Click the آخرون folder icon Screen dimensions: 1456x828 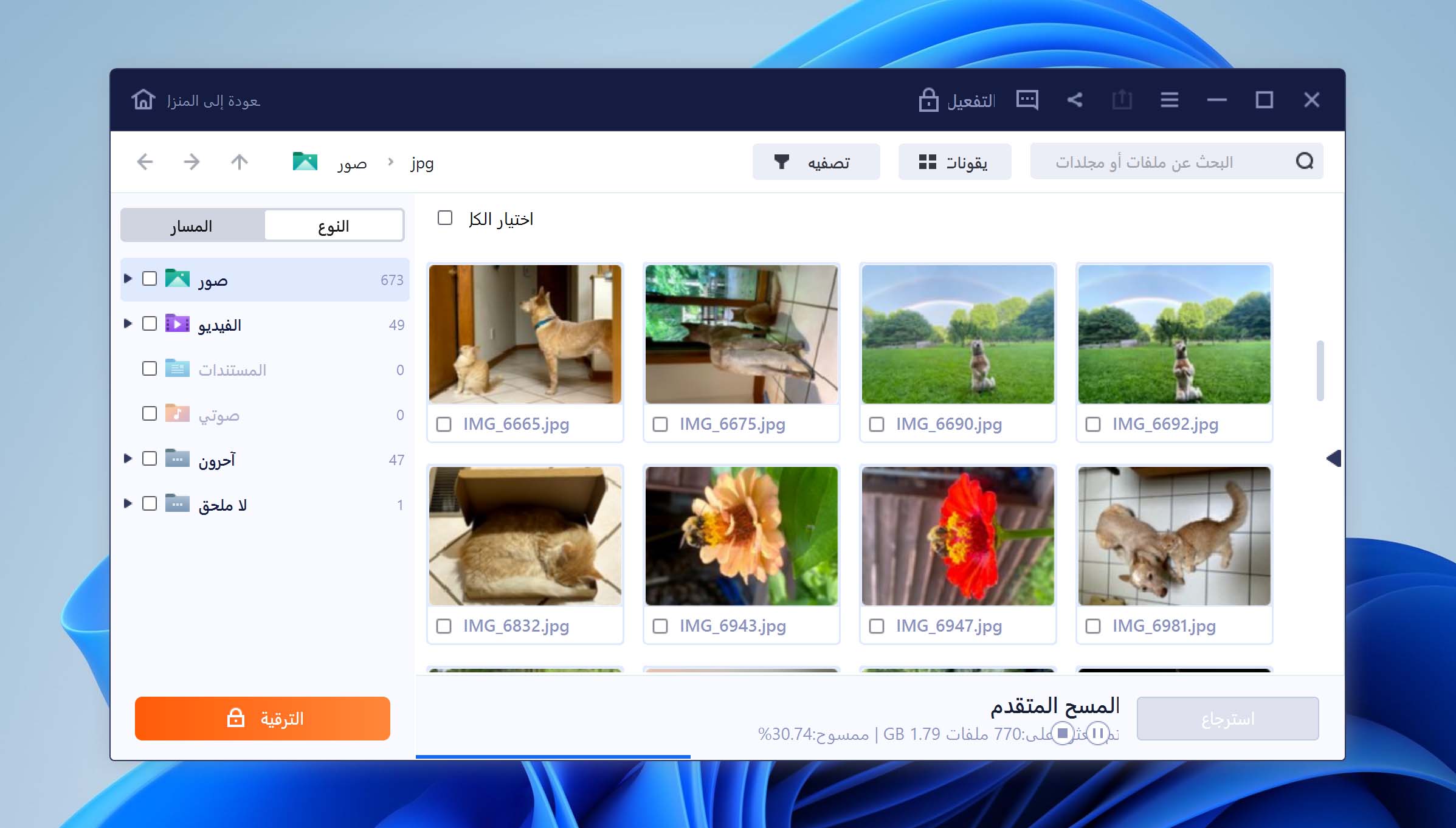(178, 458)
